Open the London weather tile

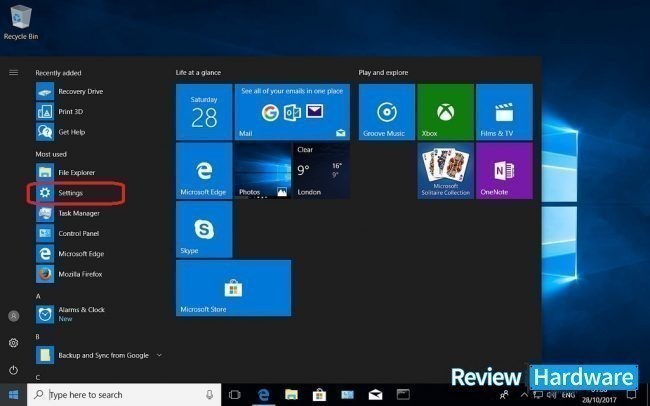point(322,171)
